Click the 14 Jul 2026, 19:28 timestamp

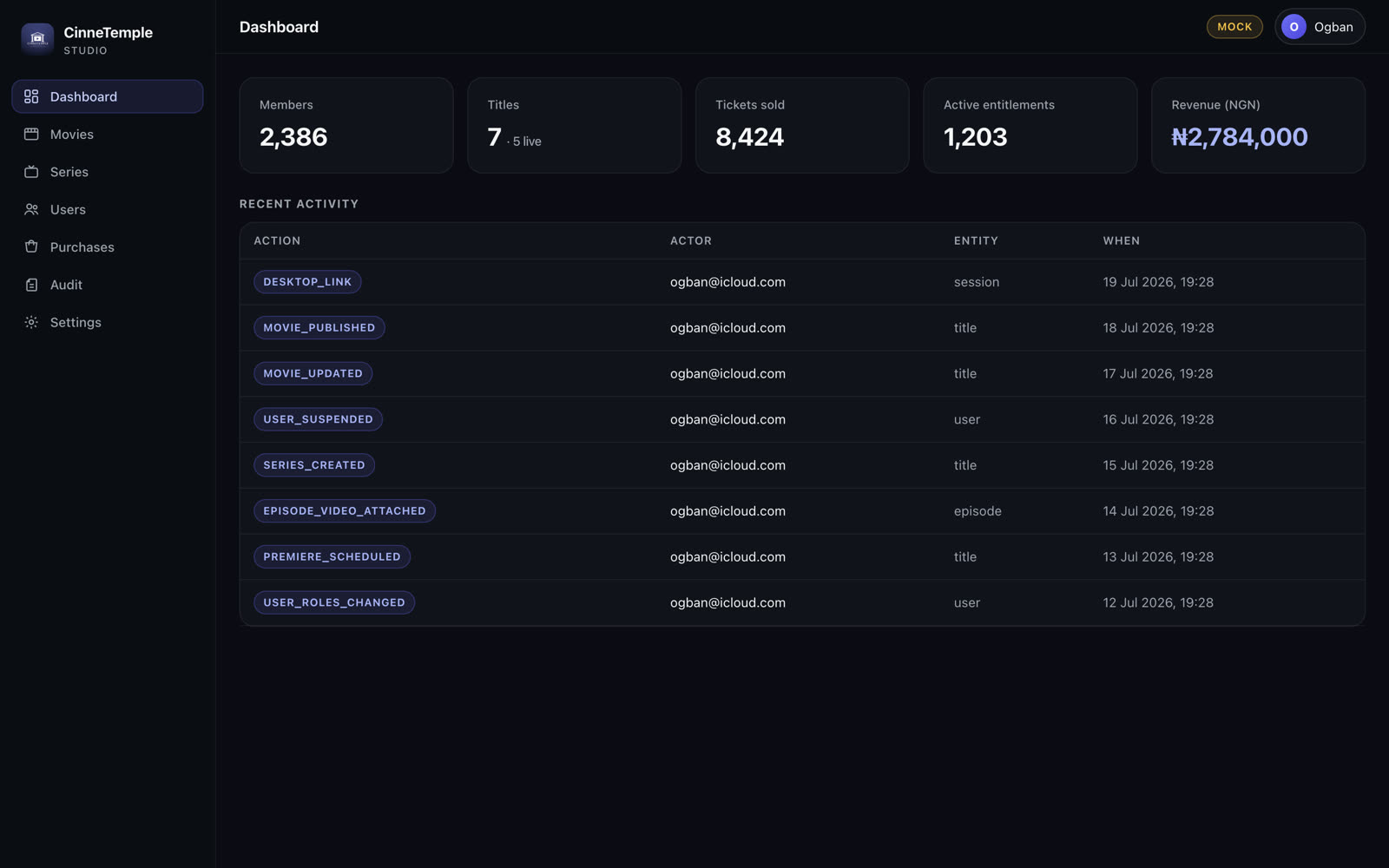pos(1158,511)
